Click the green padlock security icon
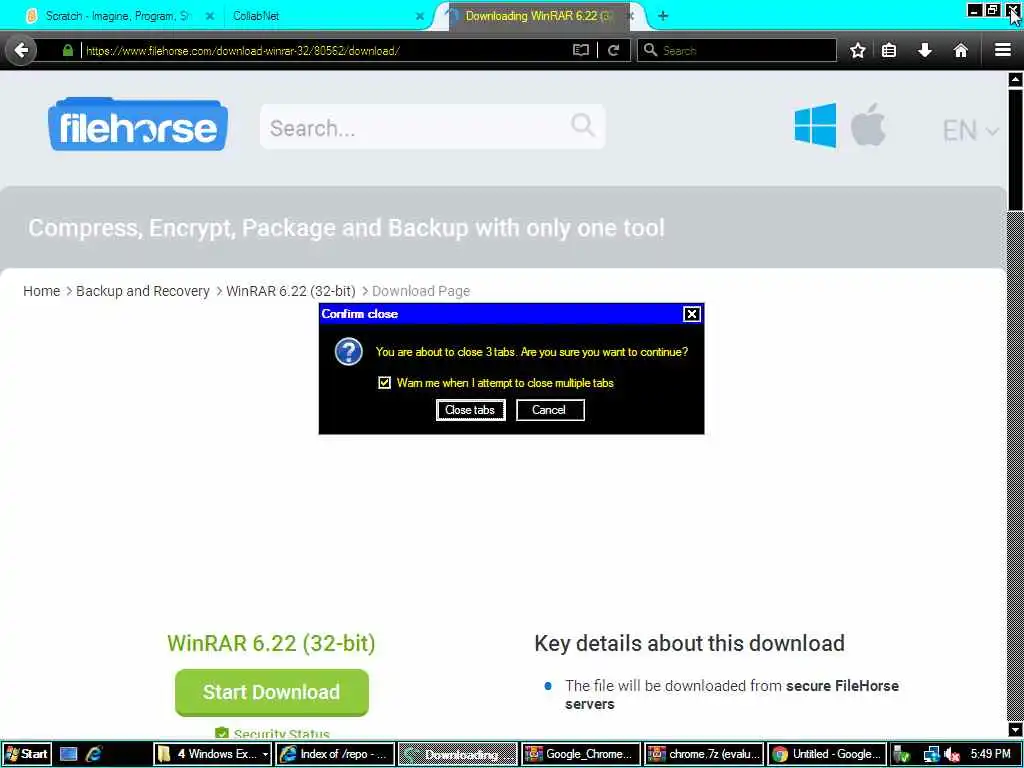1024x768 pixels. click(x=68, y=50)
